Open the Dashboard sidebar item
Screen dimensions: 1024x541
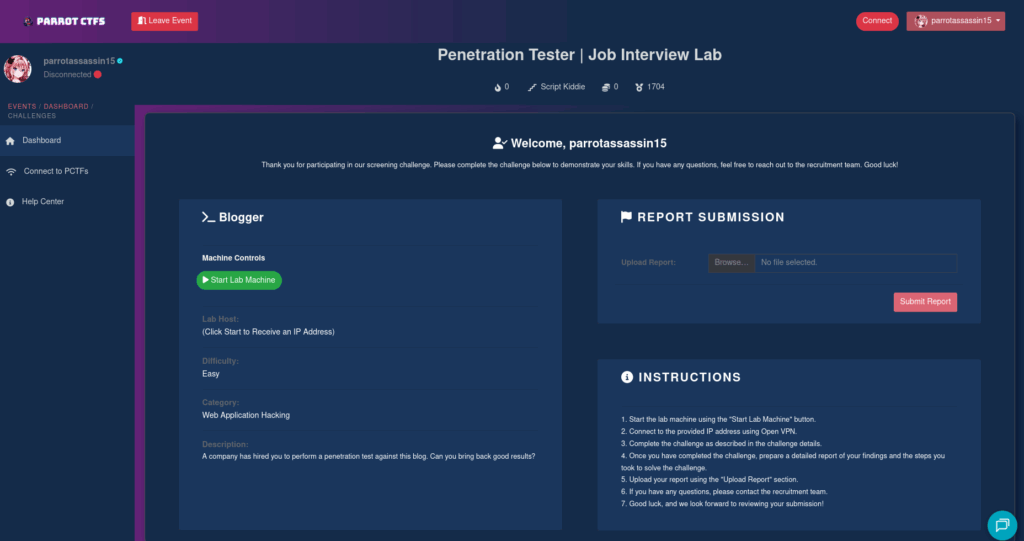tap(42, 141)
